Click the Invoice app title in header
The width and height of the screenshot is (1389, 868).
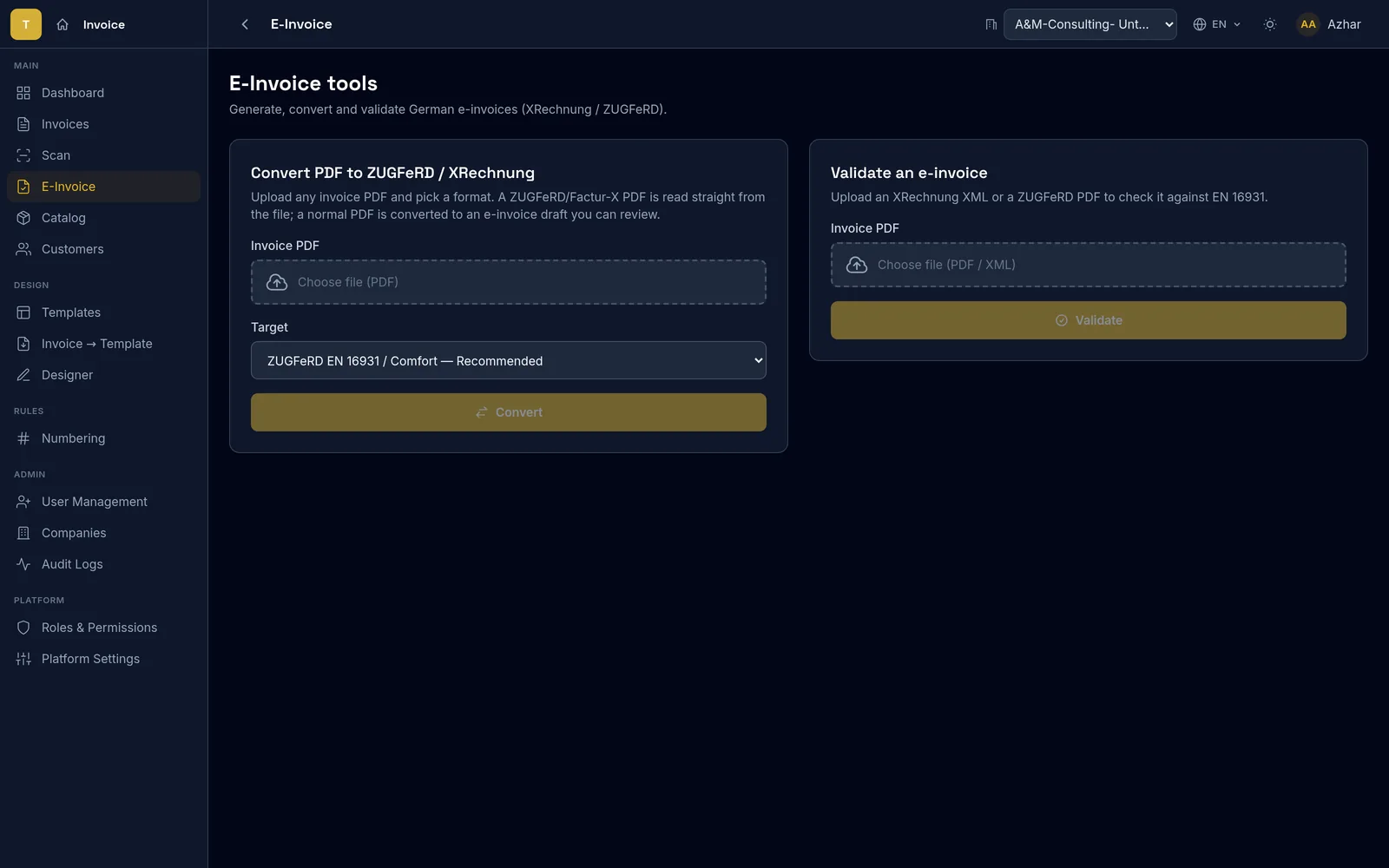pyautogui.click(x=104, y=24)
